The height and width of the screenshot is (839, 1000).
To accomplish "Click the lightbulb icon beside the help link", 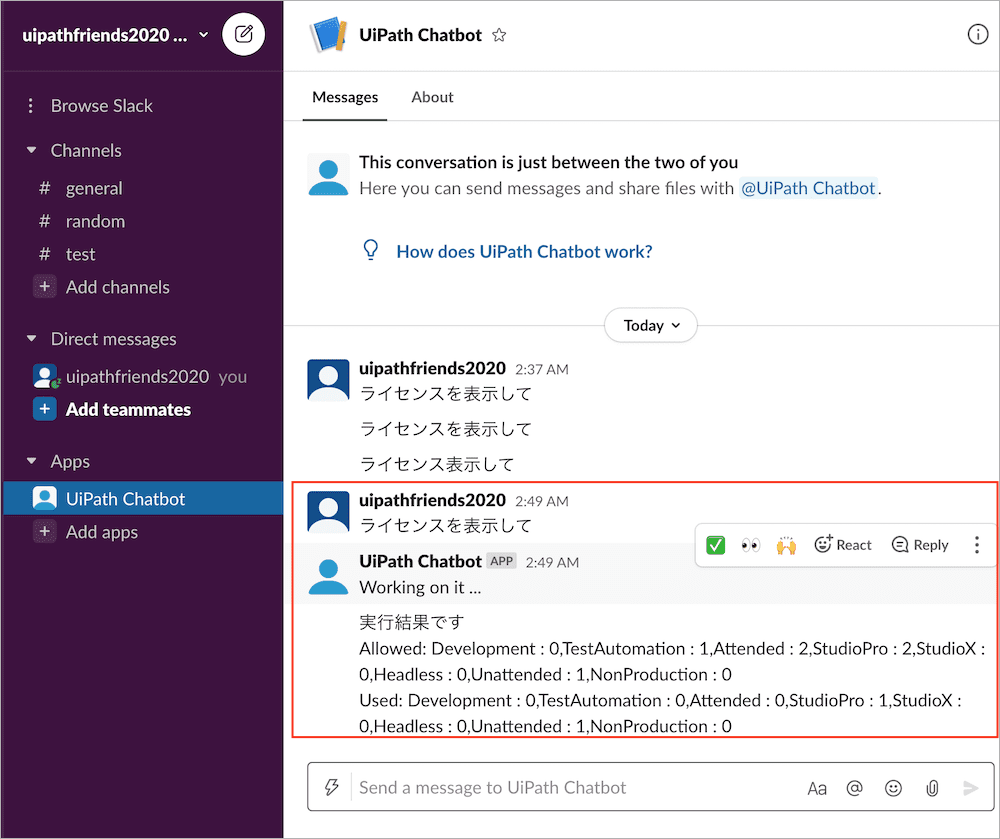I will pos(371,250).
